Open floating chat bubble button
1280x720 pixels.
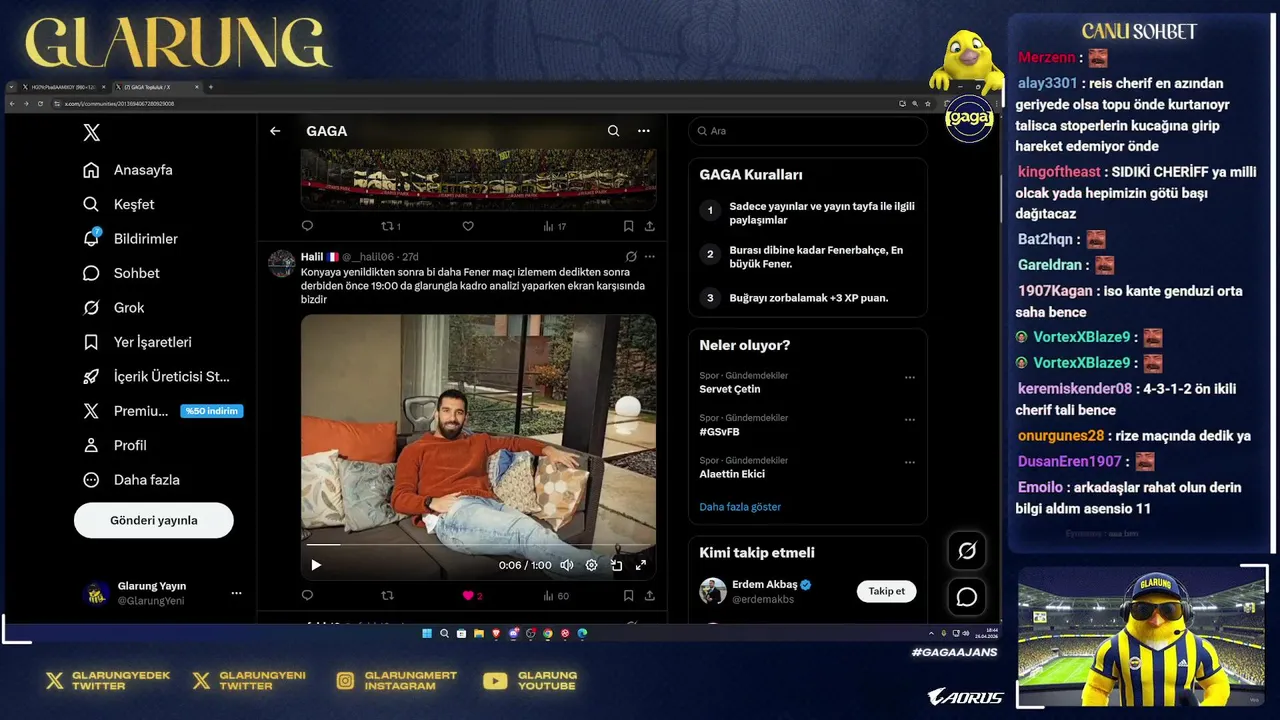967,597
